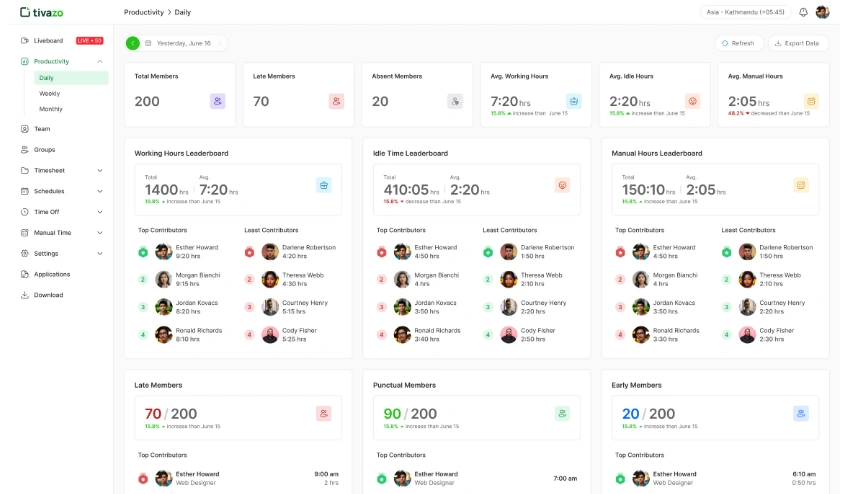Viewport: 850px width, 494px height.
Task: Click the Avg. Working Hours blue icon
Action: coord(573,101)
